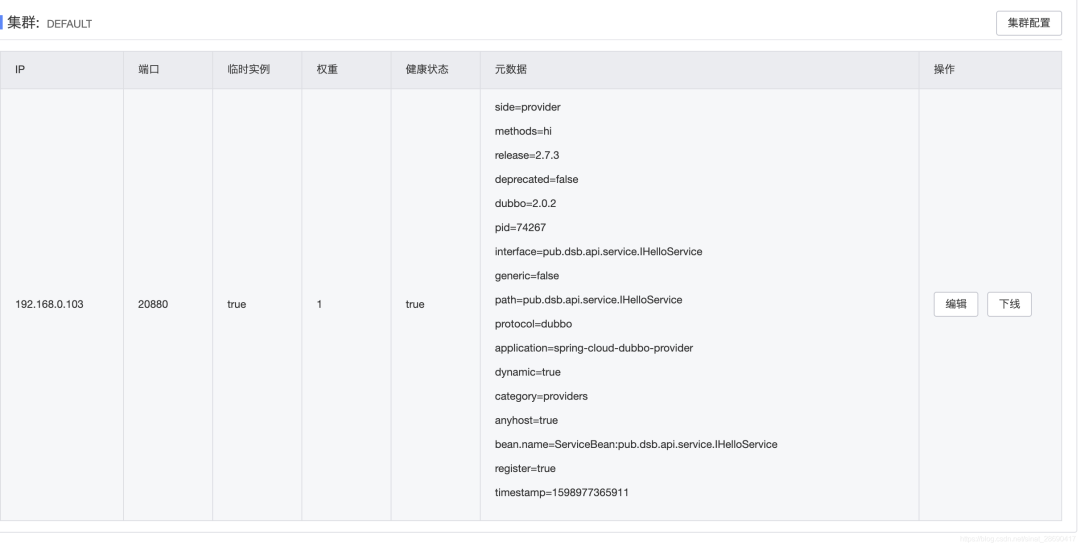Click the timestamp=1598977365911 metadata line

coord(561,492)
